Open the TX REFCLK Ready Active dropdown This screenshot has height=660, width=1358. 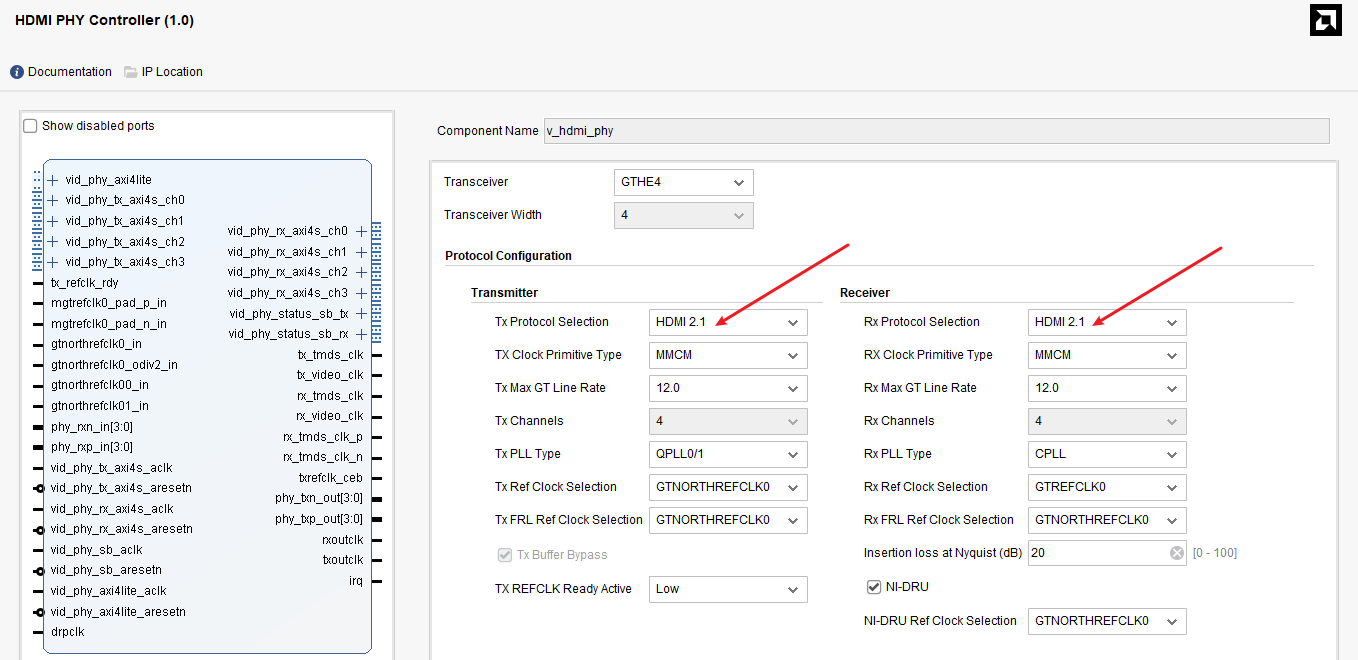pos(728,589)
